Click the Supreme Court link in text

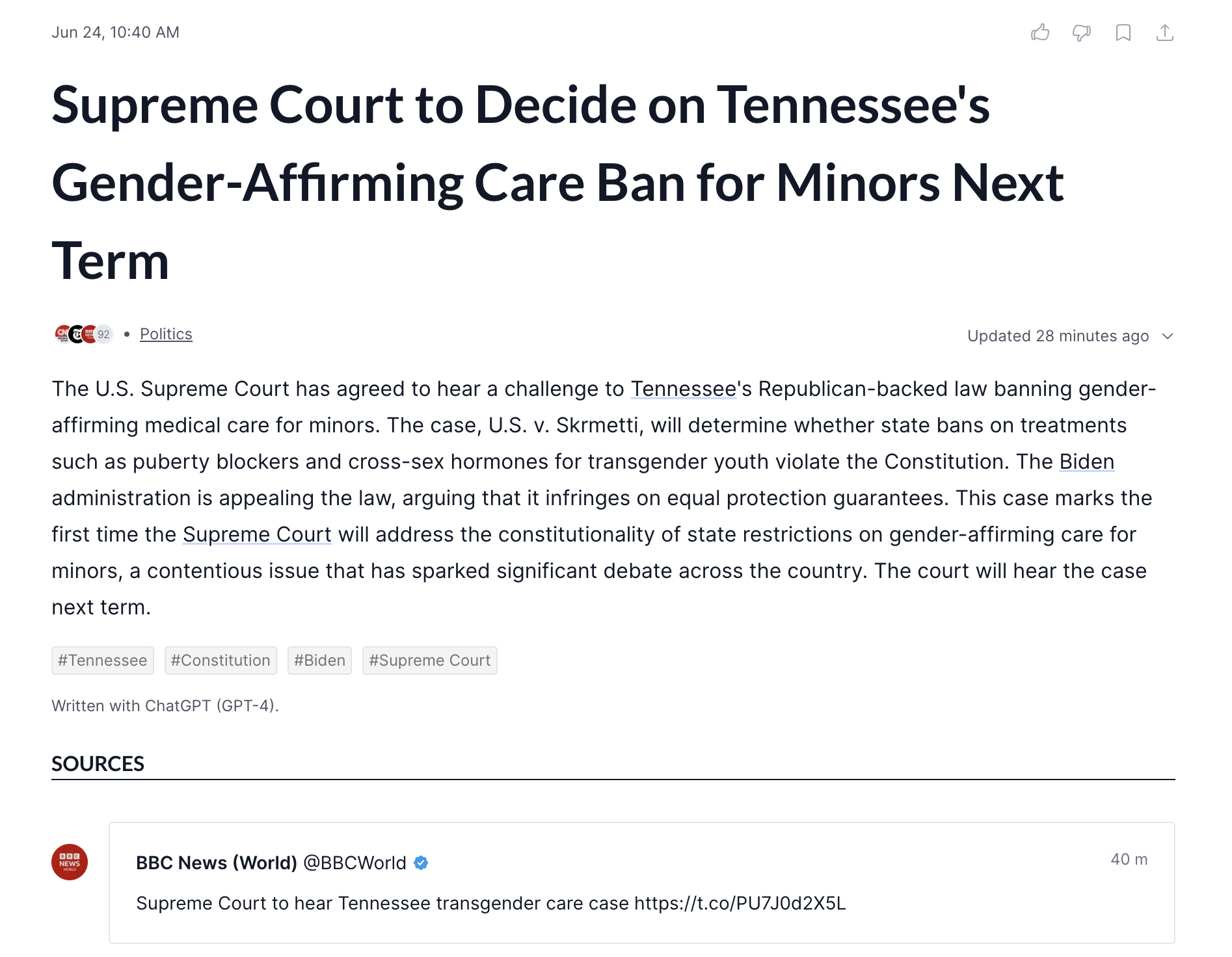point(257,534)
